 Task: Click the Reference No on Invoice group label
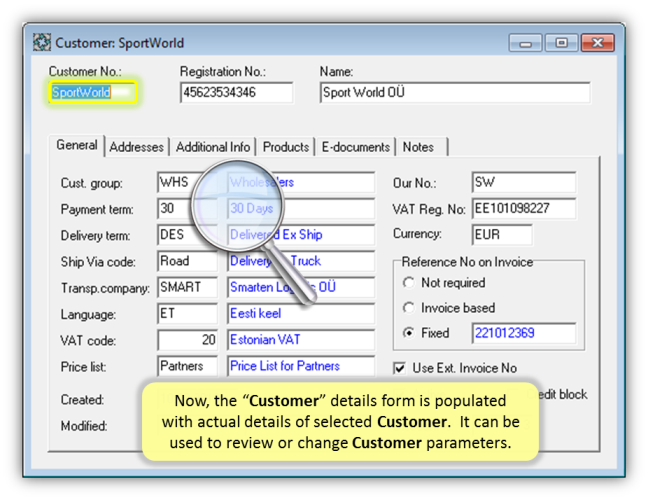pos(467,262)
